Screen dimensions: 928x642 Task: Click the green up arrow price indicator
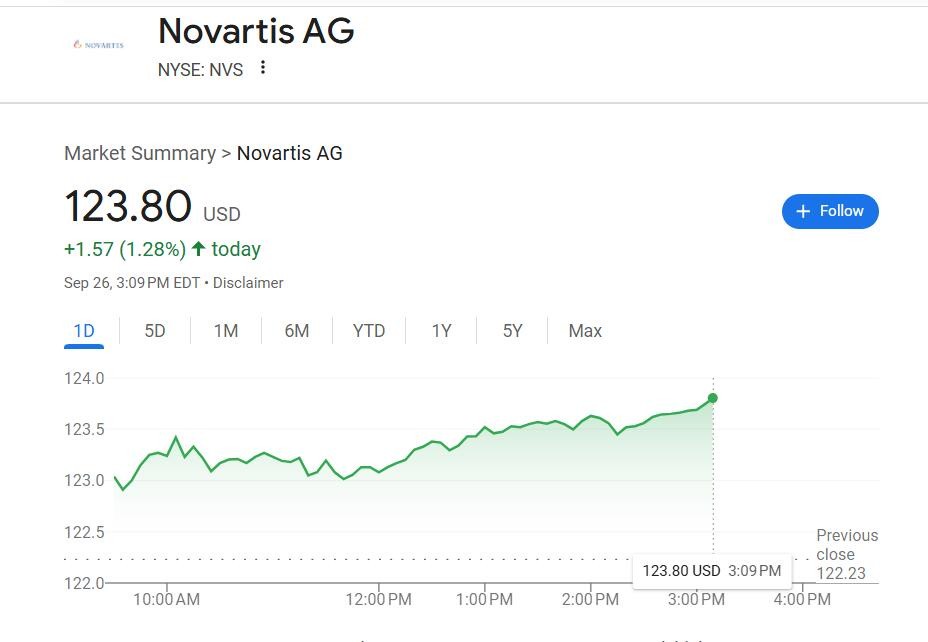[x=198, y=249]
